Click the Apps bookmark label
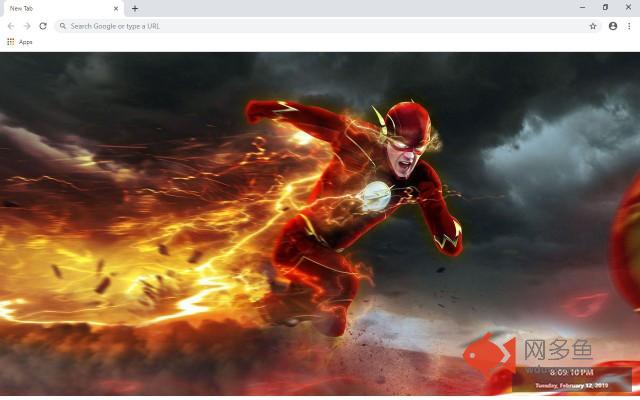This screenshot has width=640, height=400. 25,42
